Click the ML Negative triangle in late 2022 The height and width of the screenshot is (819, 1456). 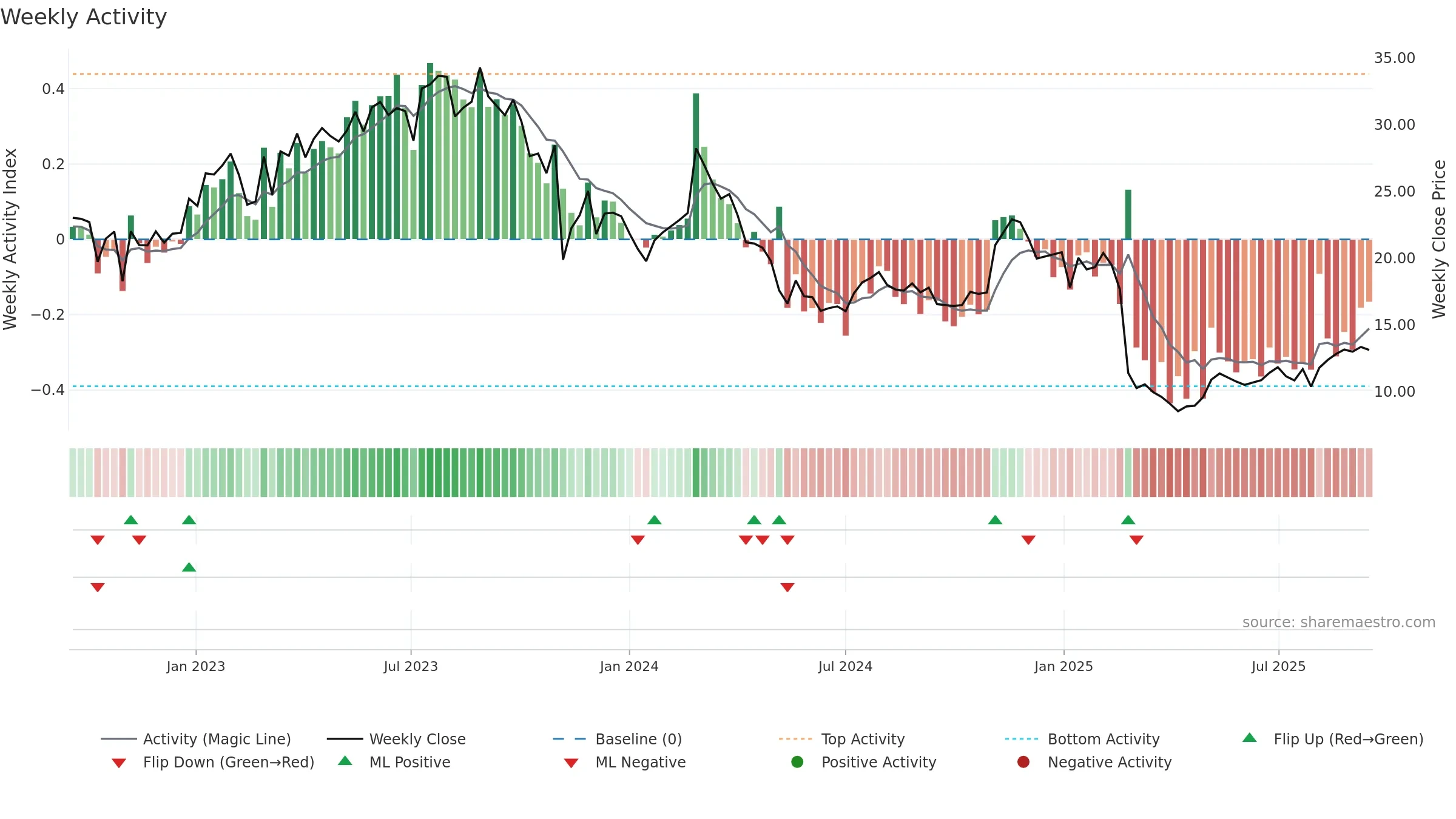coord(98,587)
